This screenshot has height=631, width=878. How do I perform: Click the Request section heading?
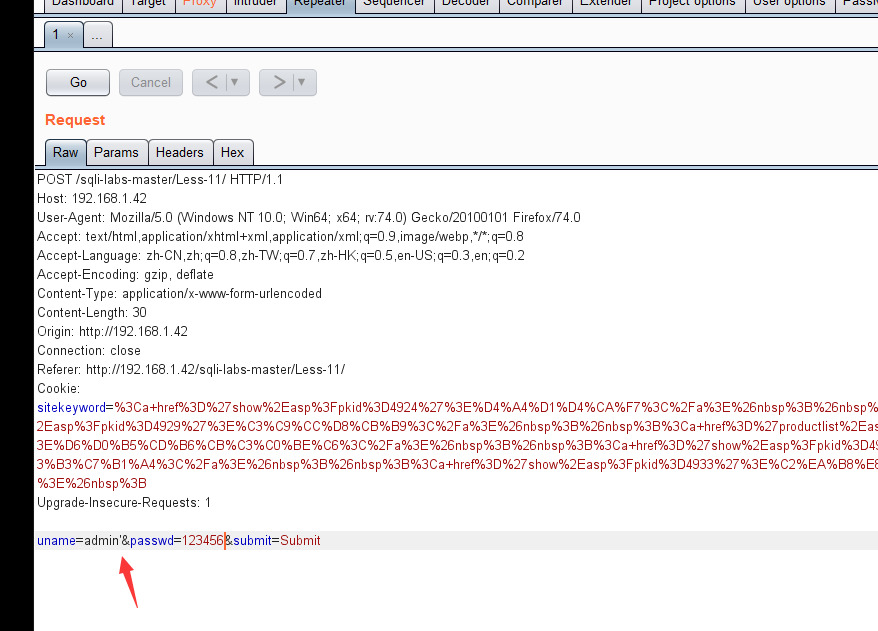(75, 120)
